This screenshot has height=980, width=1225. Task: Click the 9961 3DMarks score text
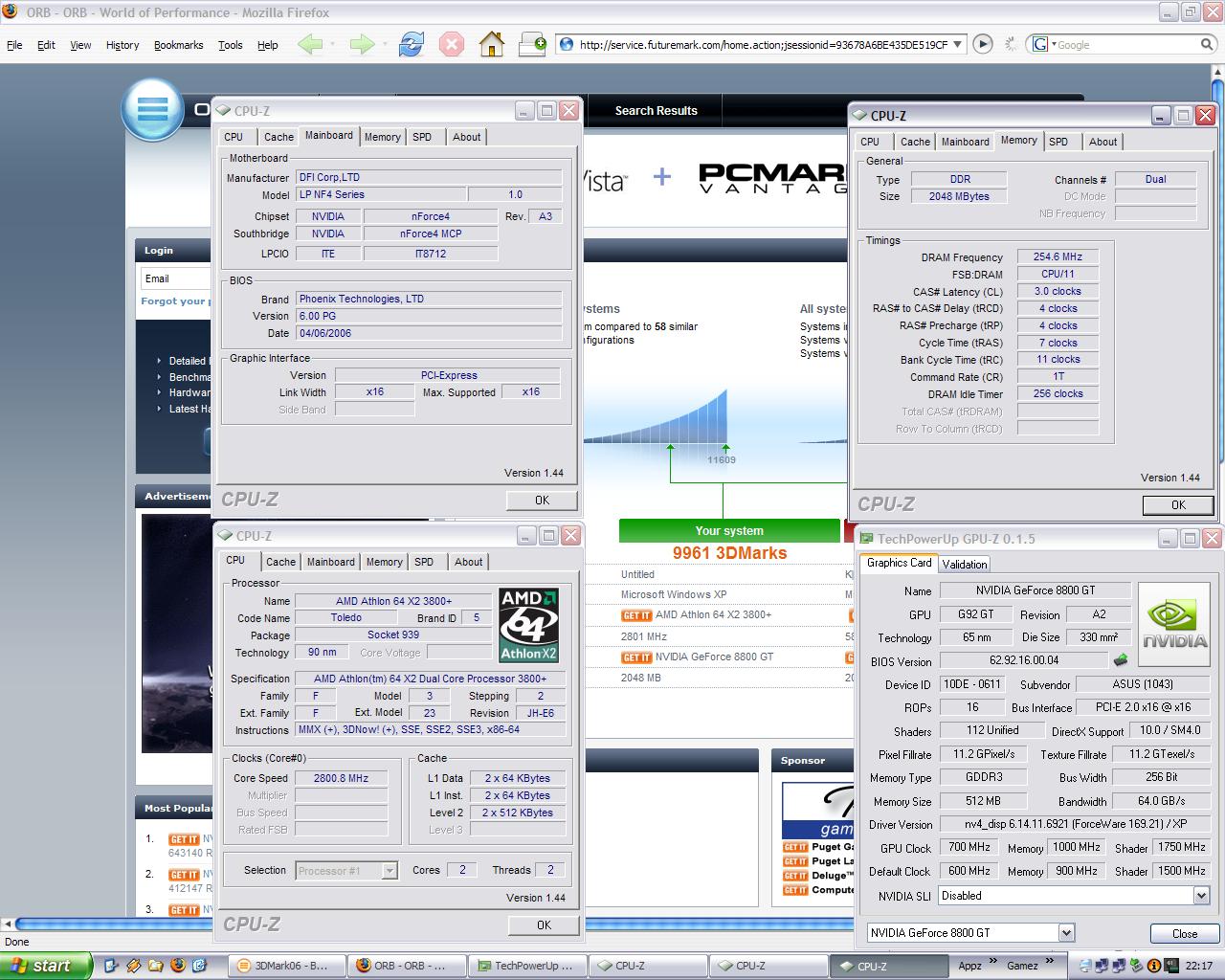[x=729, y=553]
